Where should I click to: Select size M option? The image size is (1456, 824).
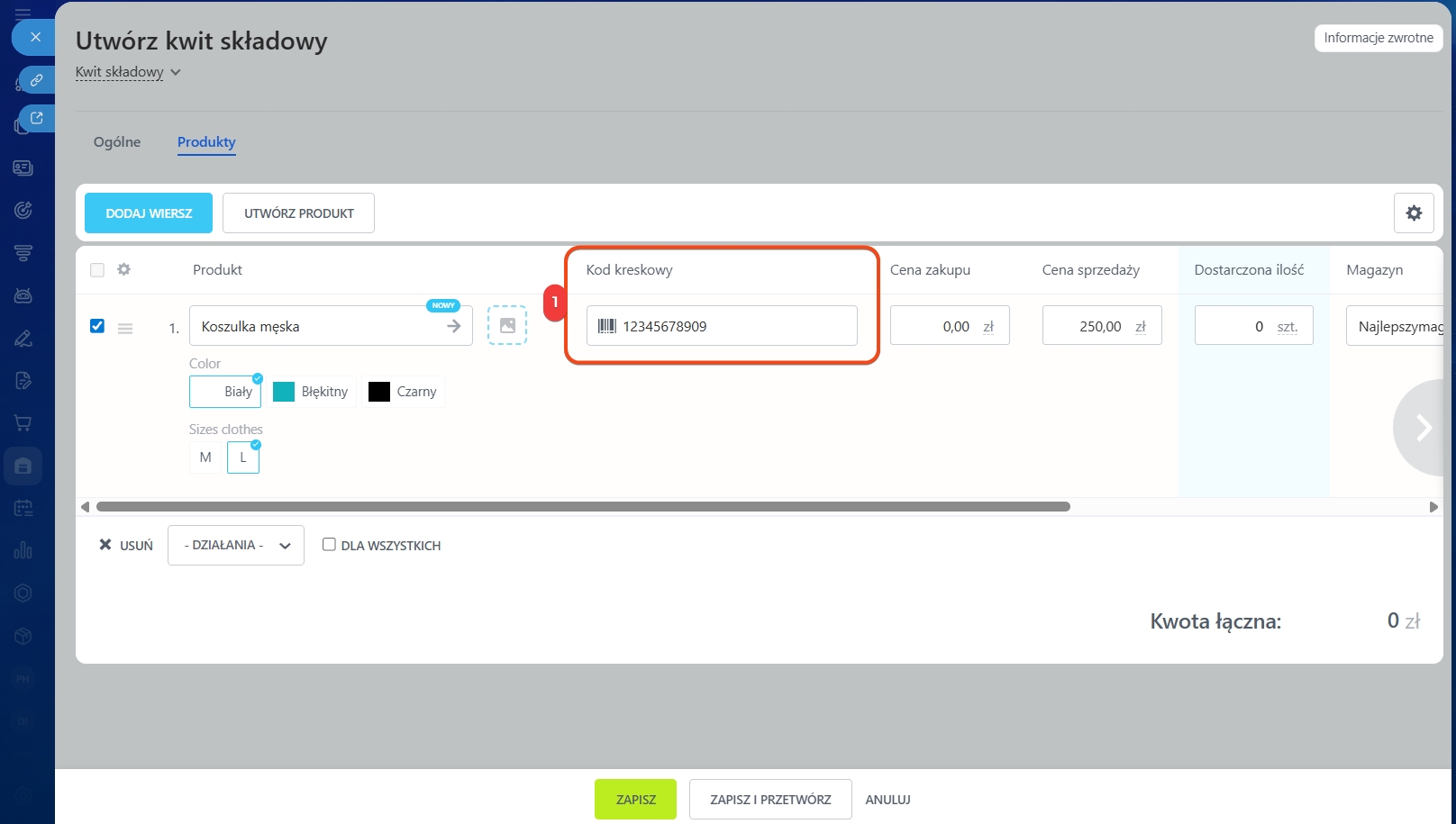click(205, 457)
